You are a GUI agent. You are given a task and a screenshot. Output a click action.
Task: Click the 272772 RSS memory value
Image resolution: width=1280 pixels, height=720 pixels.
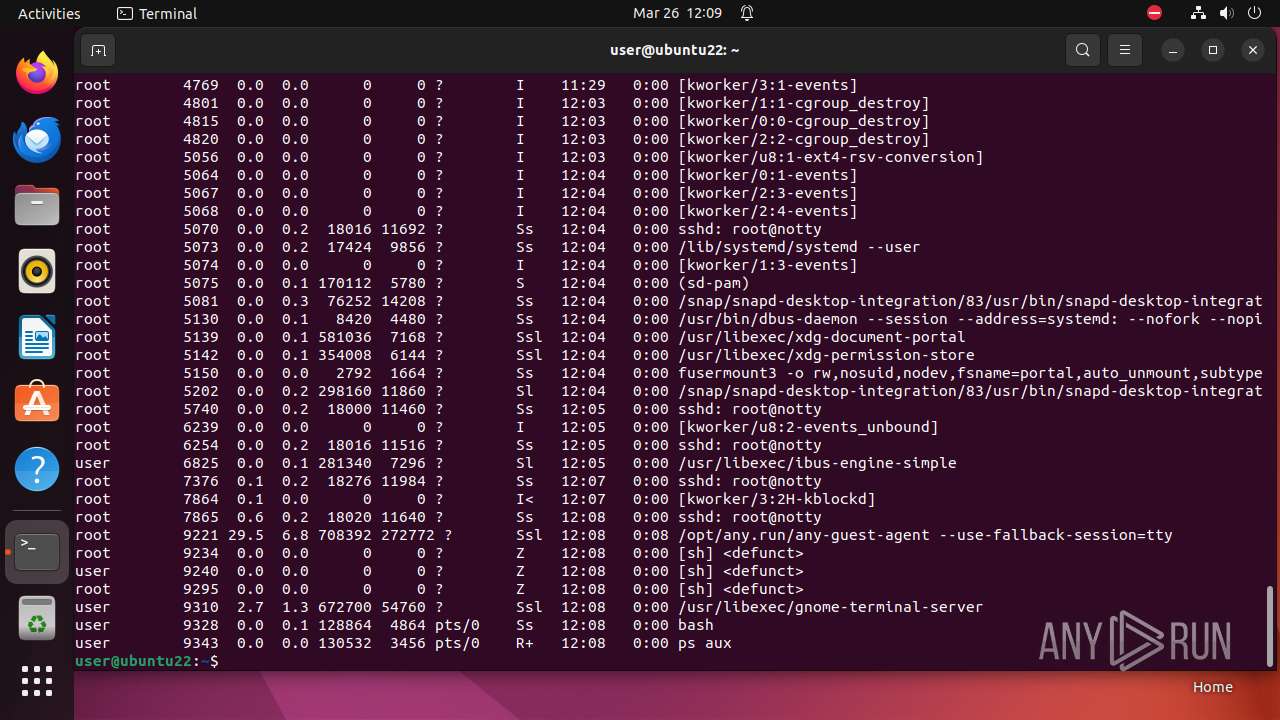(409, 535)
